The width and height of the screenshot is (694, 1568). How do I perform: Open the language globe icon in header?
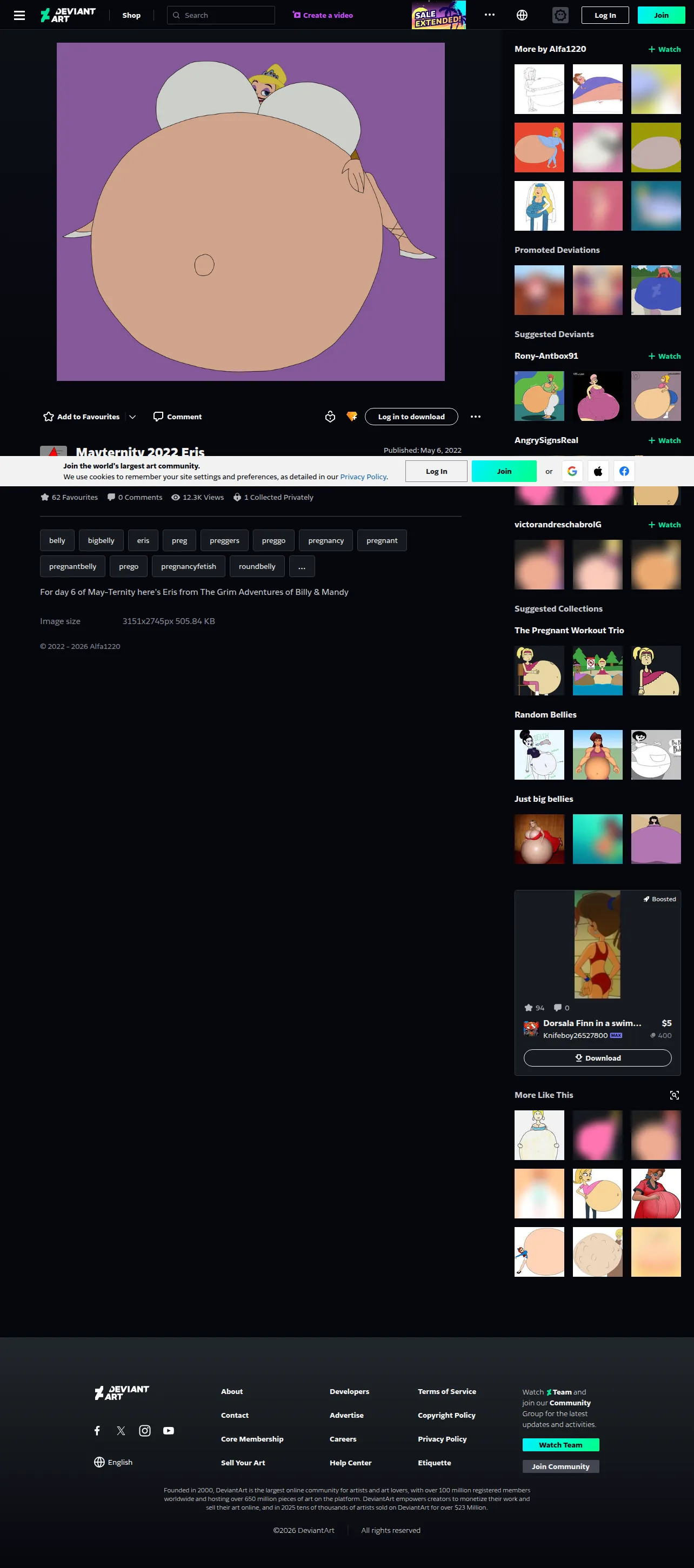tap(522, 15)
